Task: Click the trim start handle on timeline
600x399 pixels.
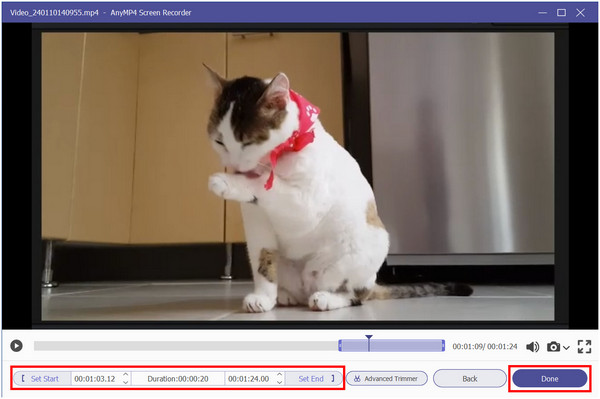Action: click(340, 346)
